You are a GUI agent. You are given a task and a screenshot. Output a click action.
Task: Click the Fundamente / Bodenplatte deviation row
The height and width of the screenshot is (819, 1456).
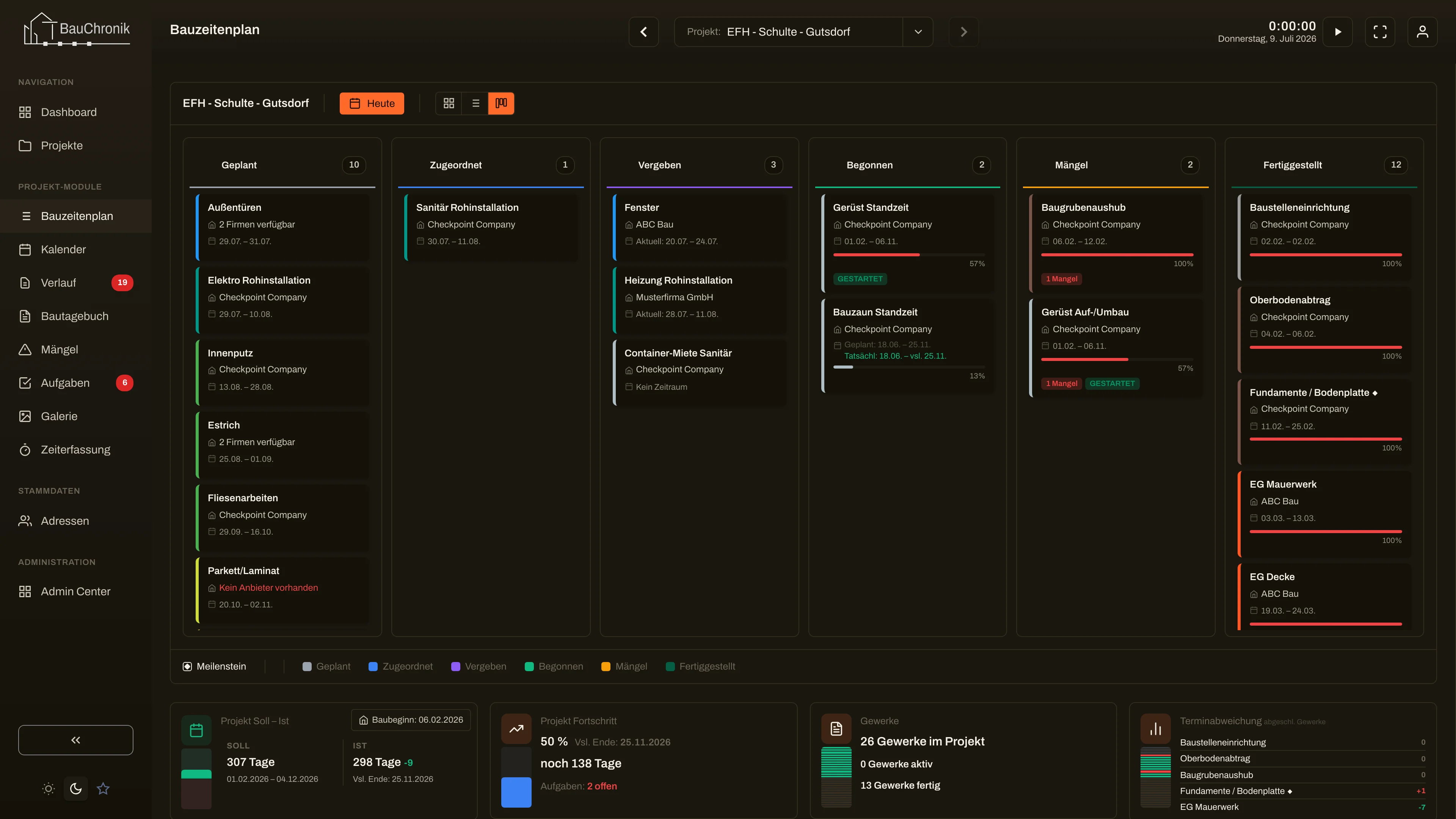pos(1303,791)
